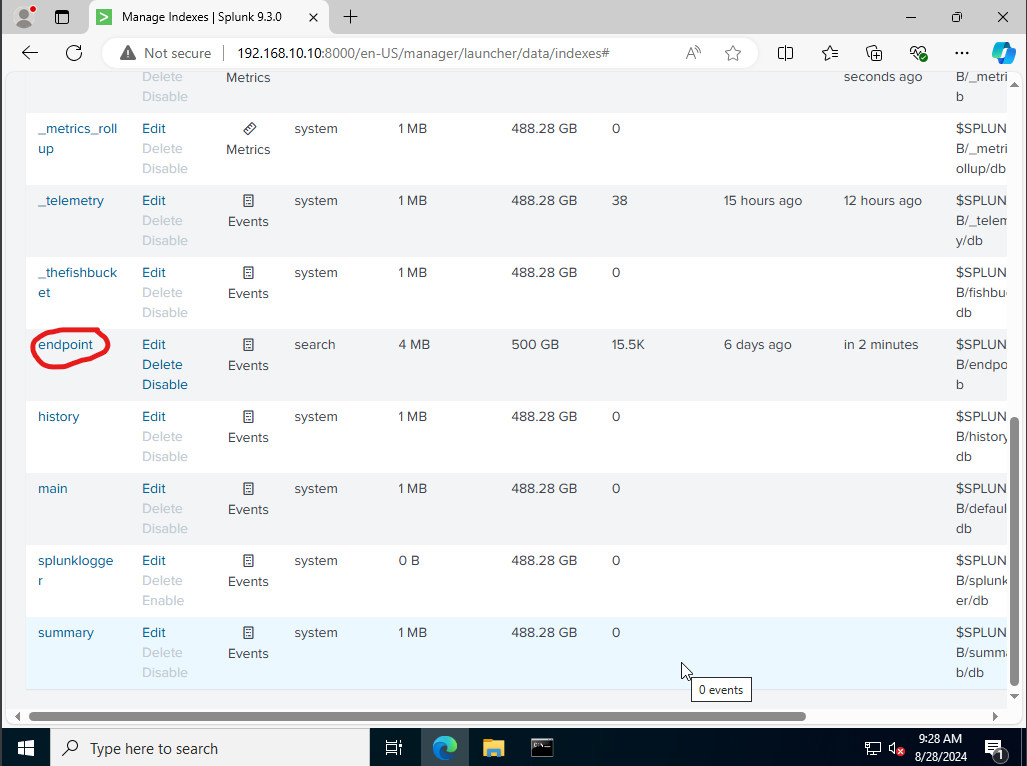This screenshot has height=766, width=1027.
Task: Open the history index link
Action: (x=58, y=416)
